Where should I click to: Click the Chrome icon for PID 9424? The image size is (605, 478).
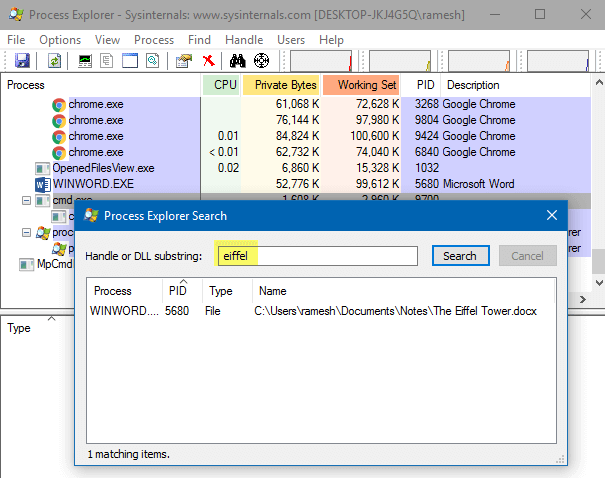pos(59,137)
